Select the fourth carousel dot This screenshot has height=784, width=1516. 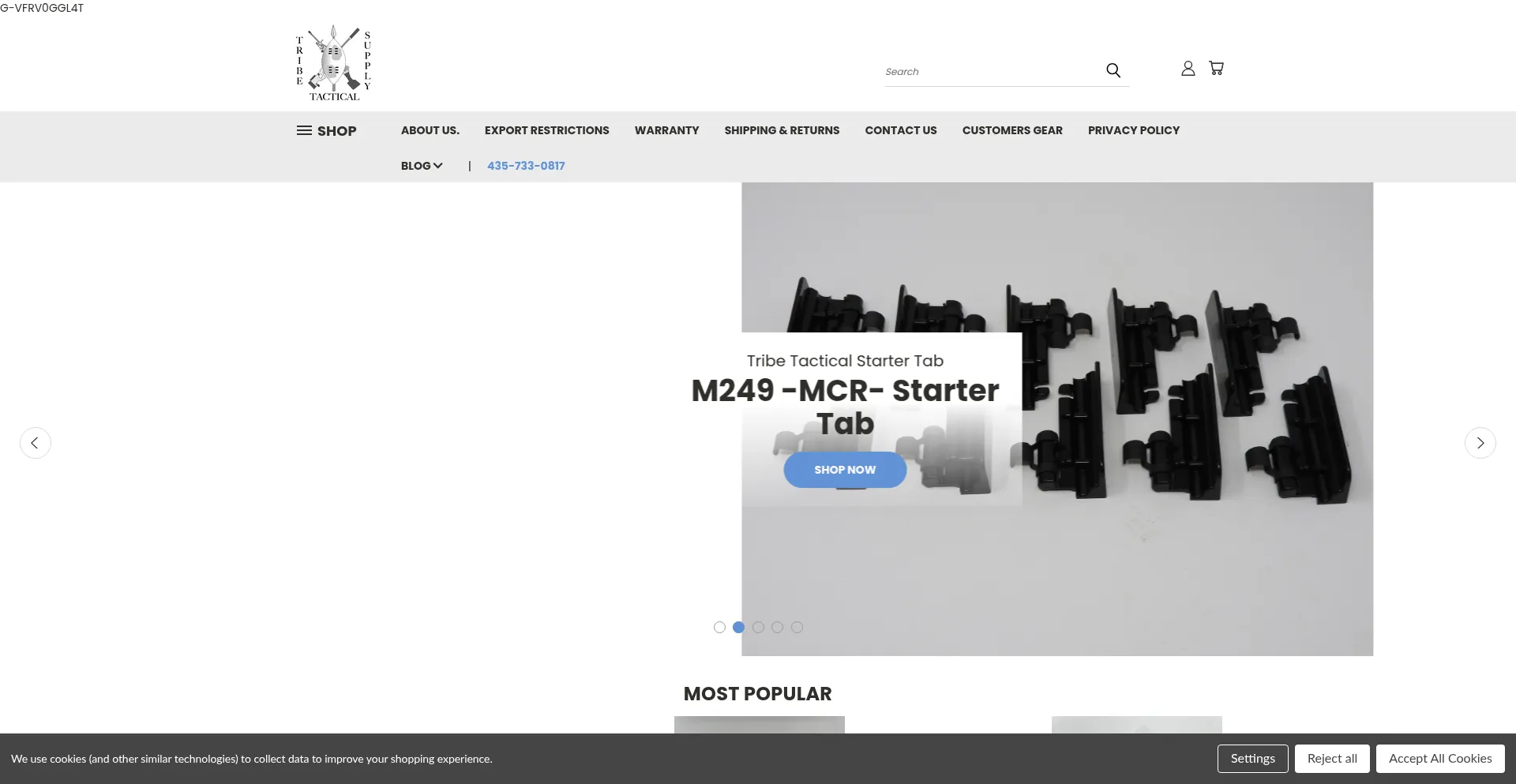[x=778, y=628]
